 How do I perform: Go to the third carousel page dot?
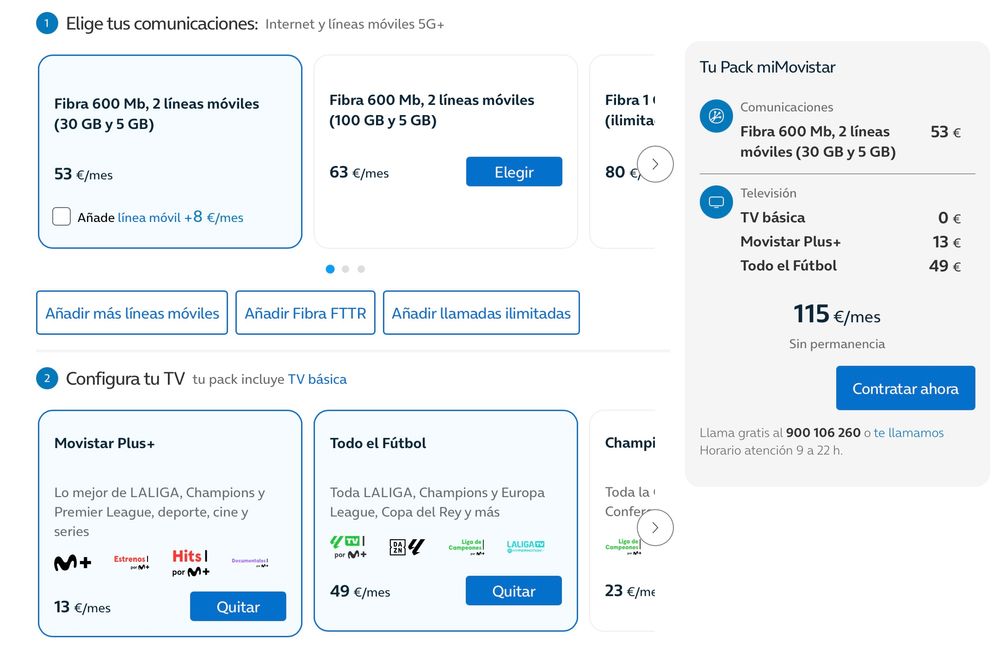(x=361, y=269)
